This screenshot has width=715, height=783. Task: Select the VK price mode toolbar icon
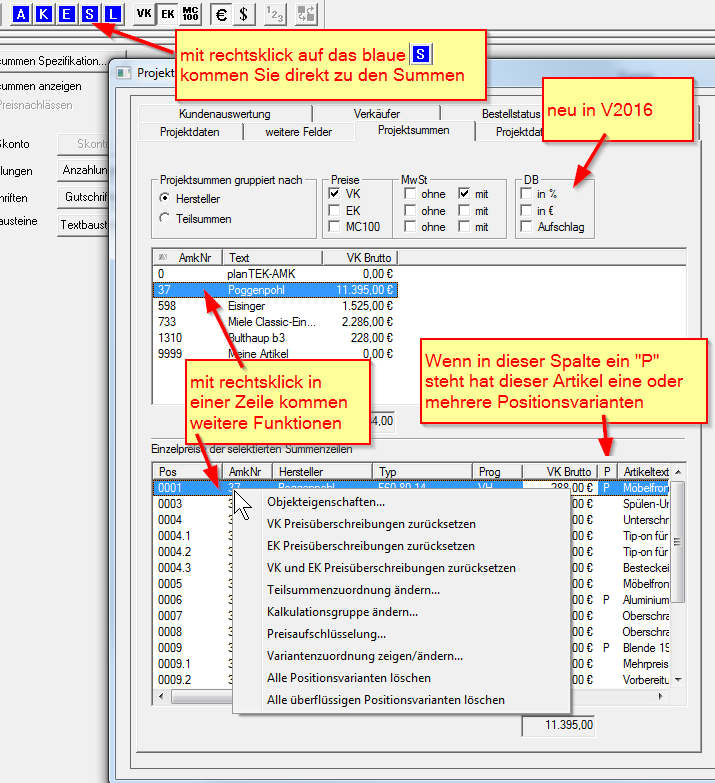coord(145,14)
